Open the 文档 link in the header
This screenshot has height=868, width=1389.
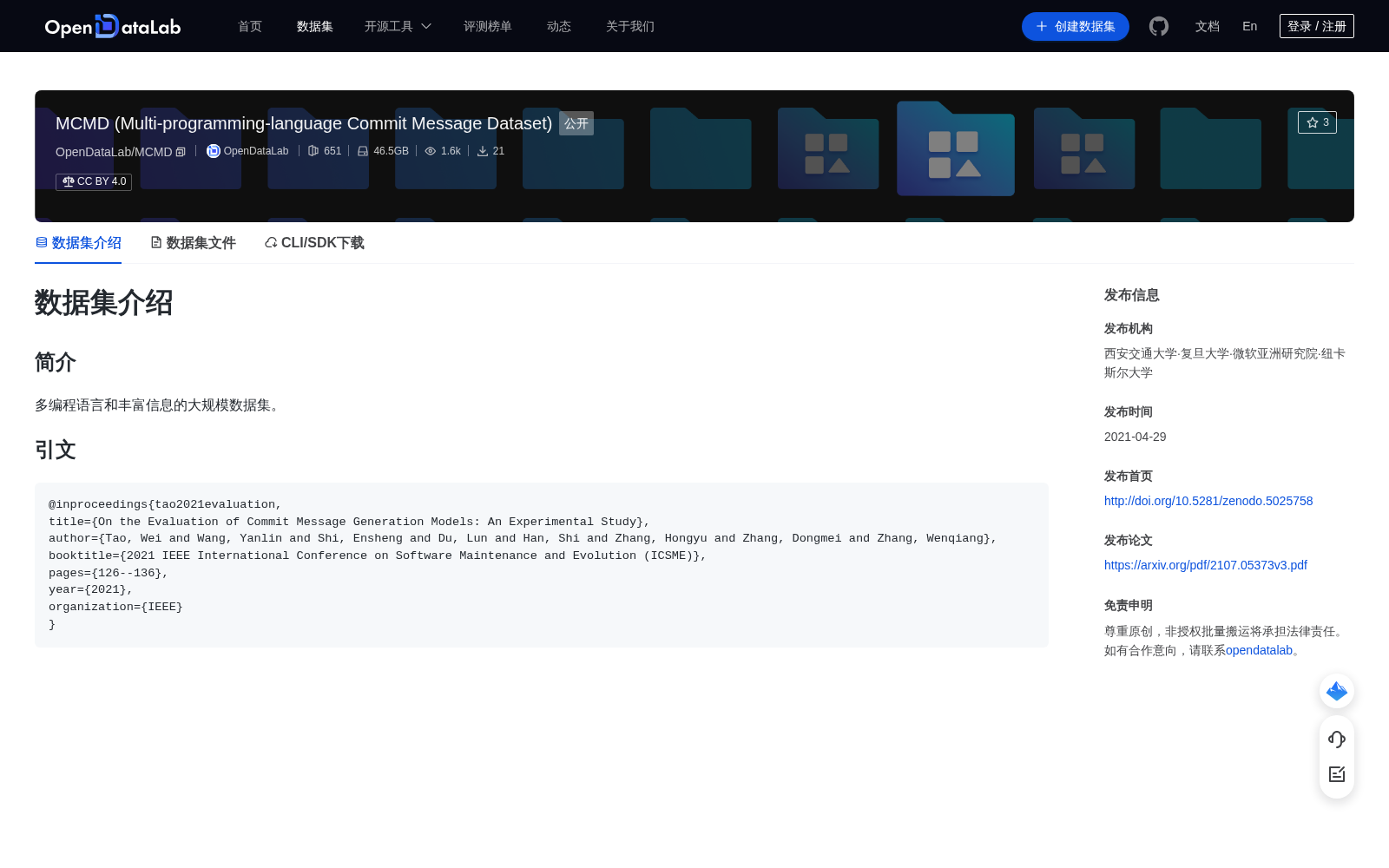(x=1207, y=26)
